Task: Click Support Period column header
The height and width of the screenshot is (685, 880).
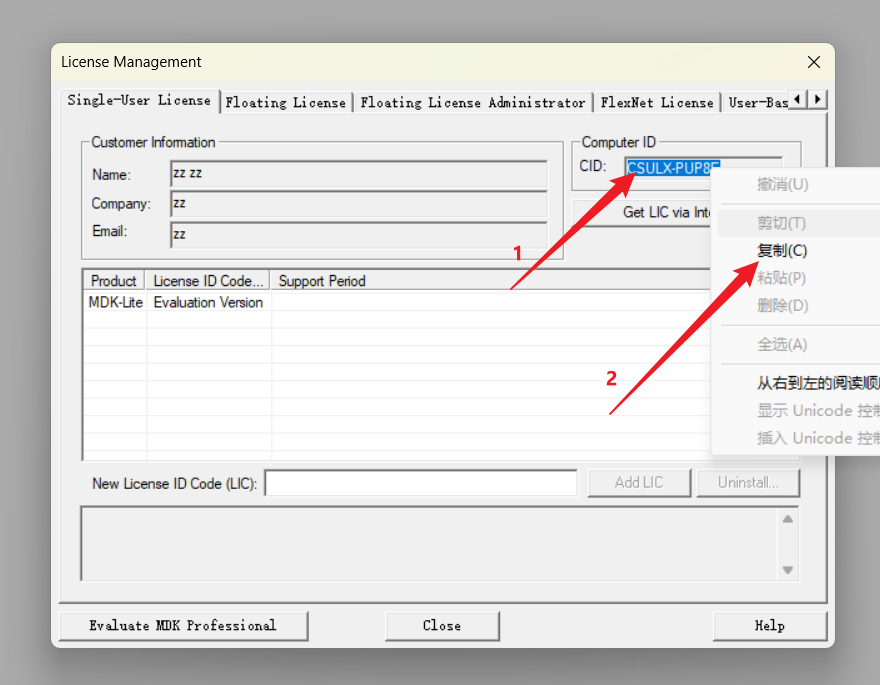Action: [491, 281]
